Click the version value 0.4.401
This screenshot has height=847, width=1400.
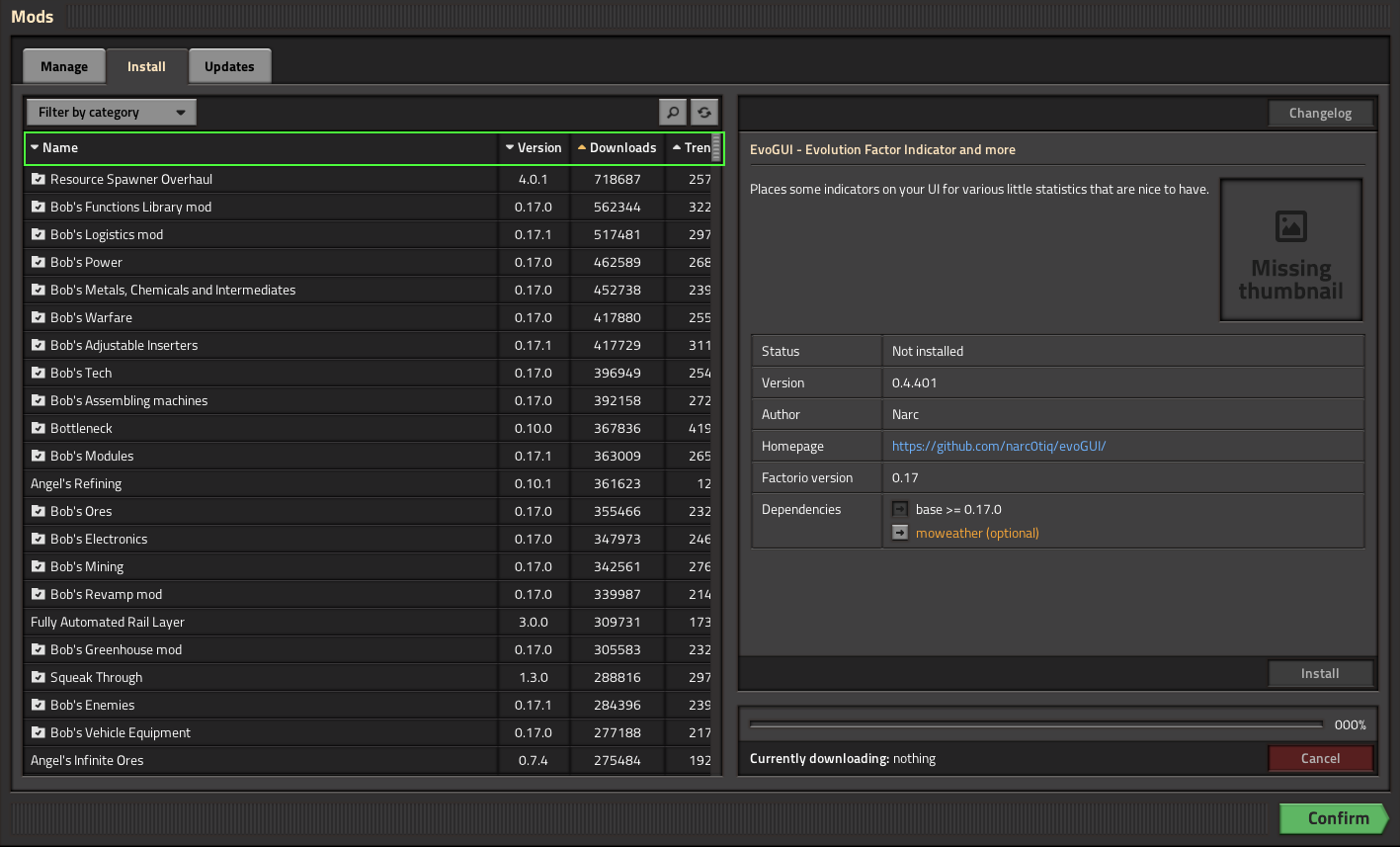(x=915, y=382)
